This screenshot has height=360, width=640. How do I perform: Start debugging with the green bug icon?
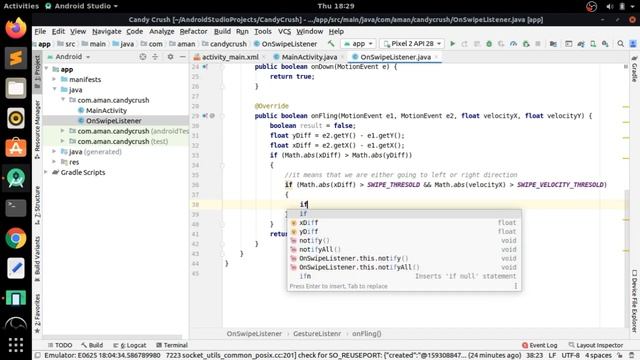(x=489, y=43)
